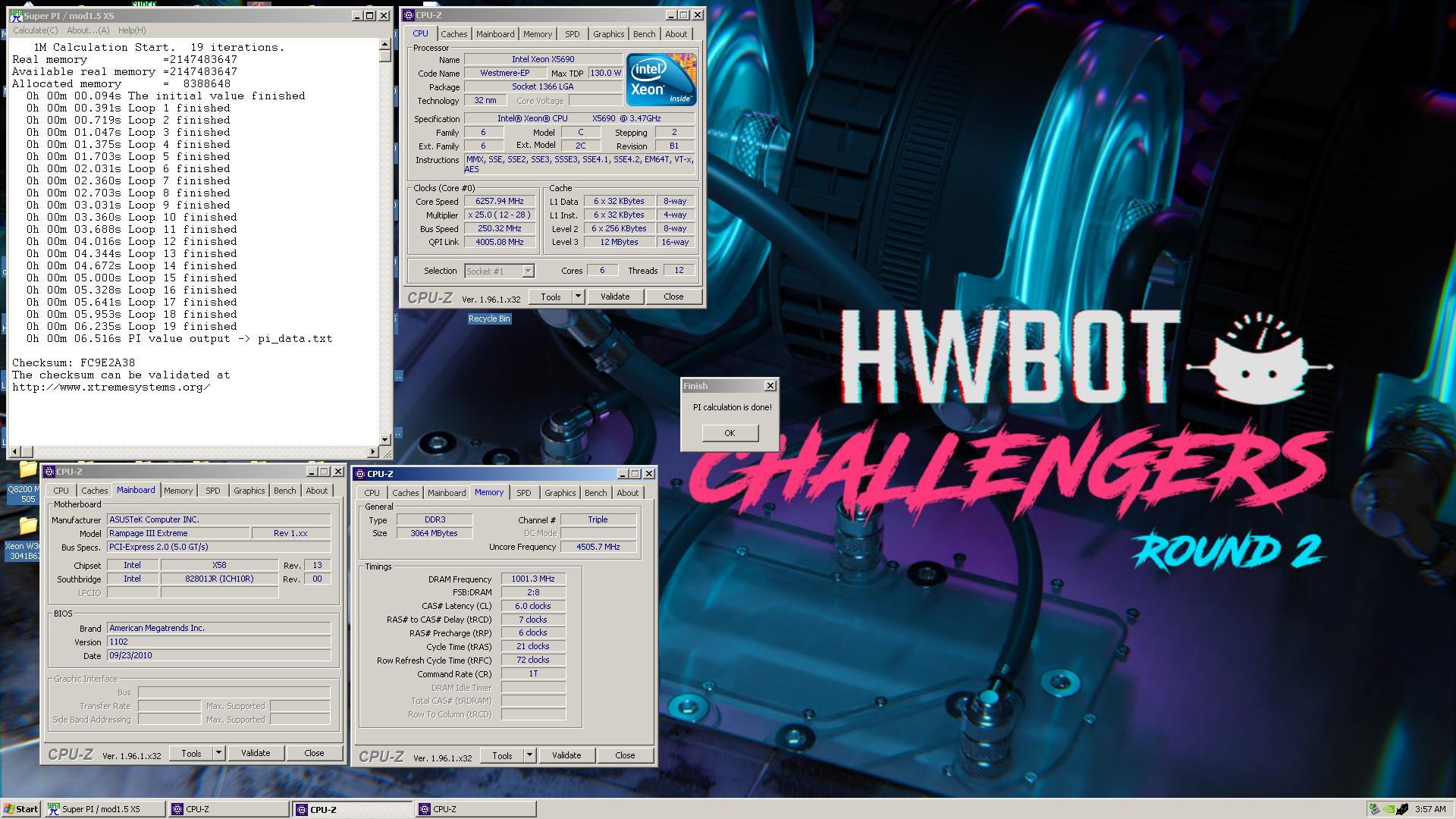Click the NVIDIA tray icon
This screenshot has width=1456, height=819.
1389,809
